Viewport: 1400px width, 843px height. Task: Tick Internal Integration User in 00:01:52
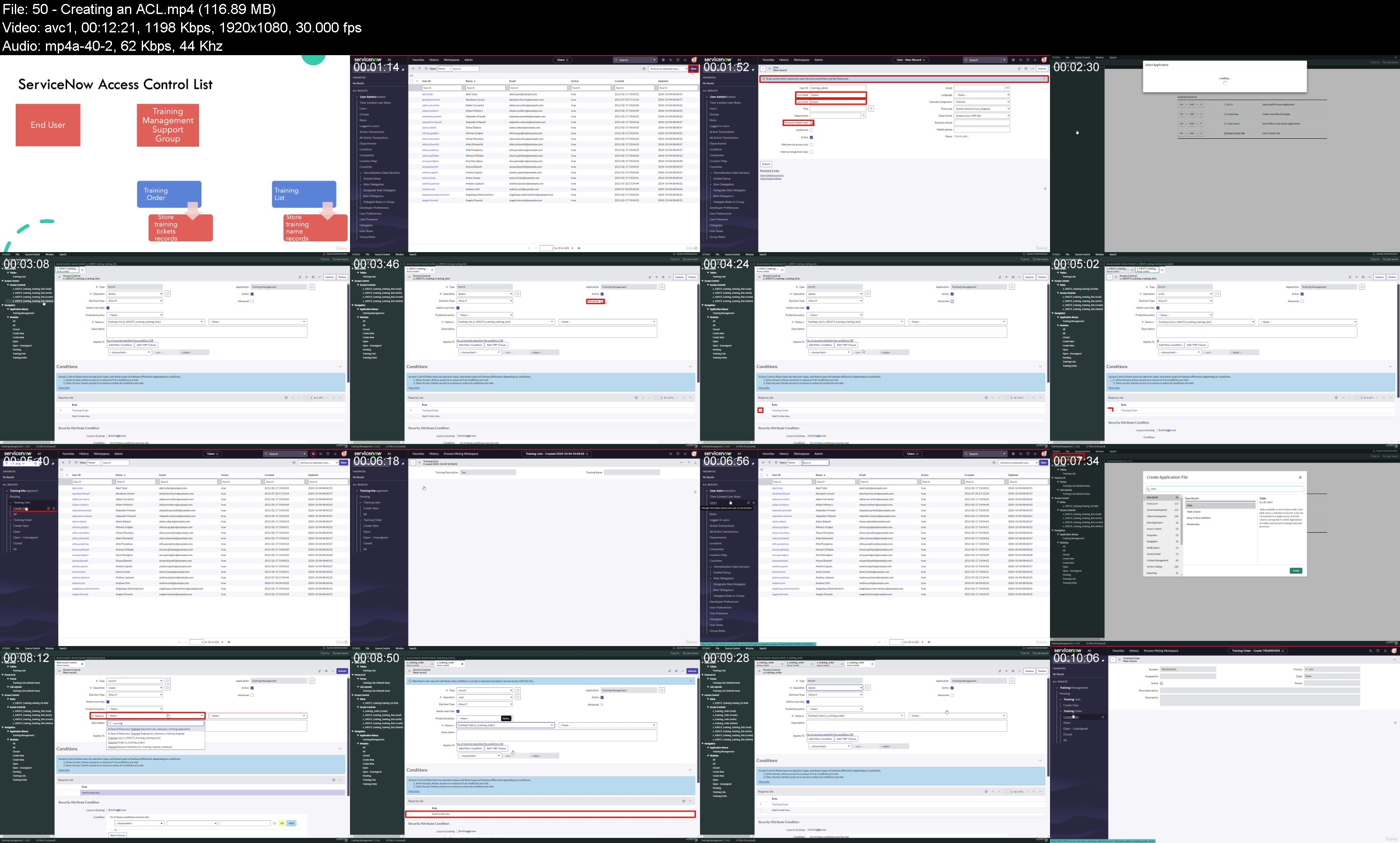811,152
